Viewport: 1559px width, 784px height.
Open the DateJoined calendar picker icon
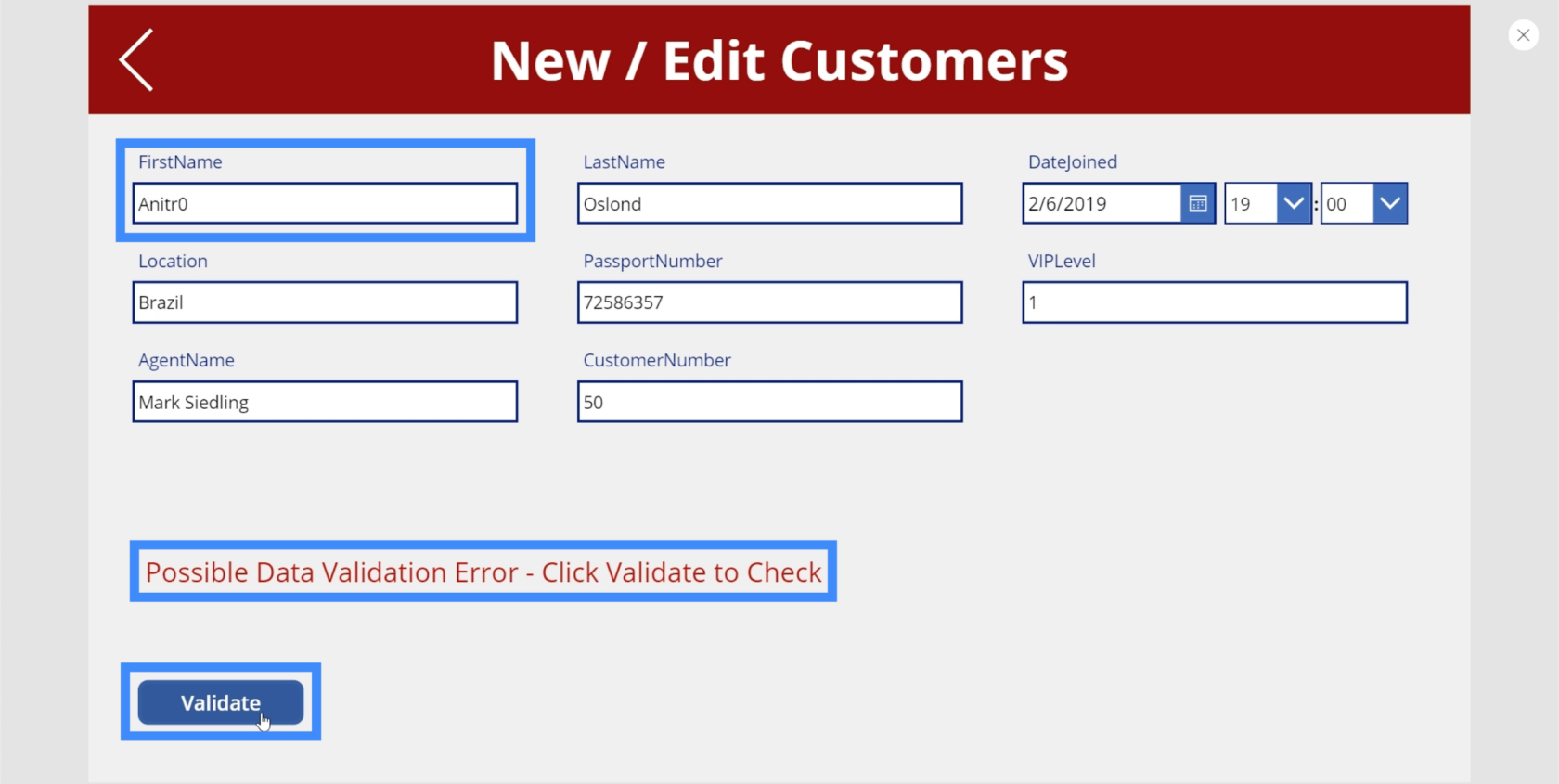(x=1198, y=203)
